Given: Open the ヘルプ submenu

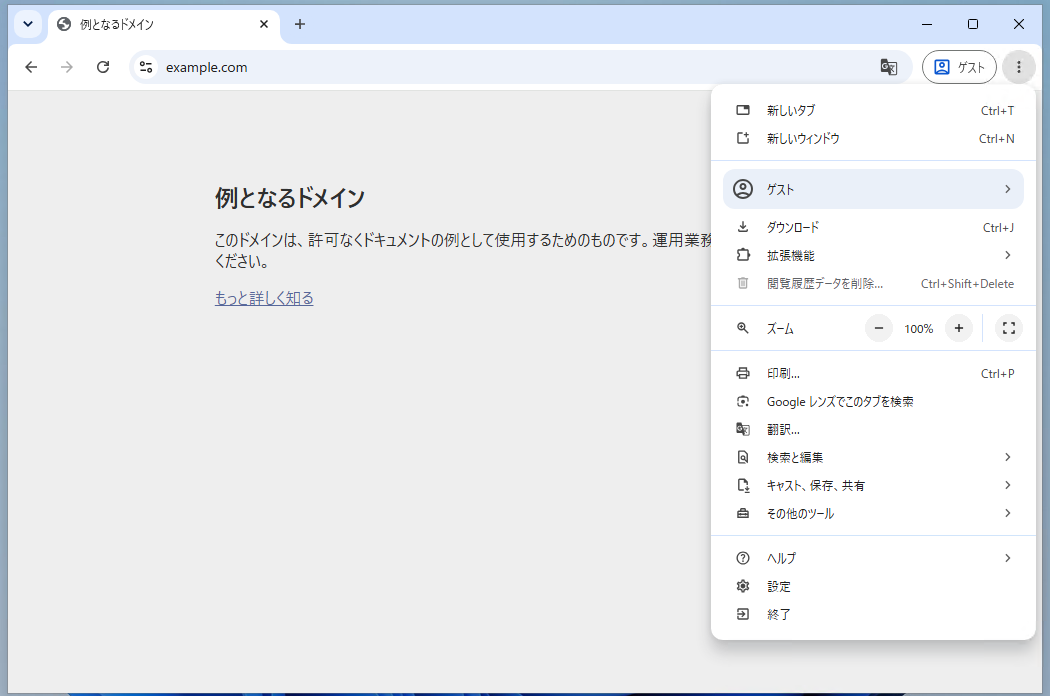Looking at the screenshot, I should 873,558.
